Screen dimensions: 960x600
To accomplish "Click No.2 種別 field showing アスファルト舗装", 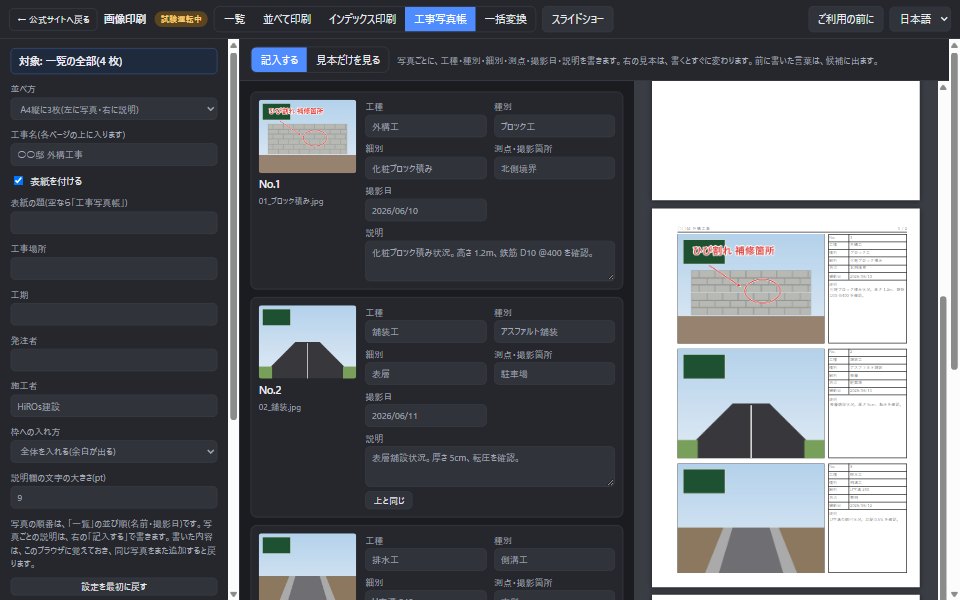I will click(x=554, y=332).
